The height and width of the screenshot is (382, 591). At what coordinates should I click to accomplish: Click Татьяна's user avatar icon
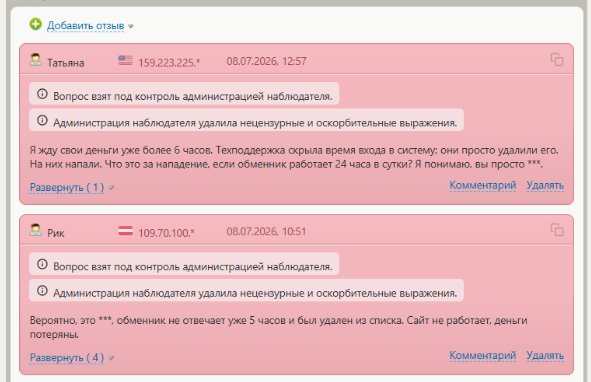click(36, 60)
